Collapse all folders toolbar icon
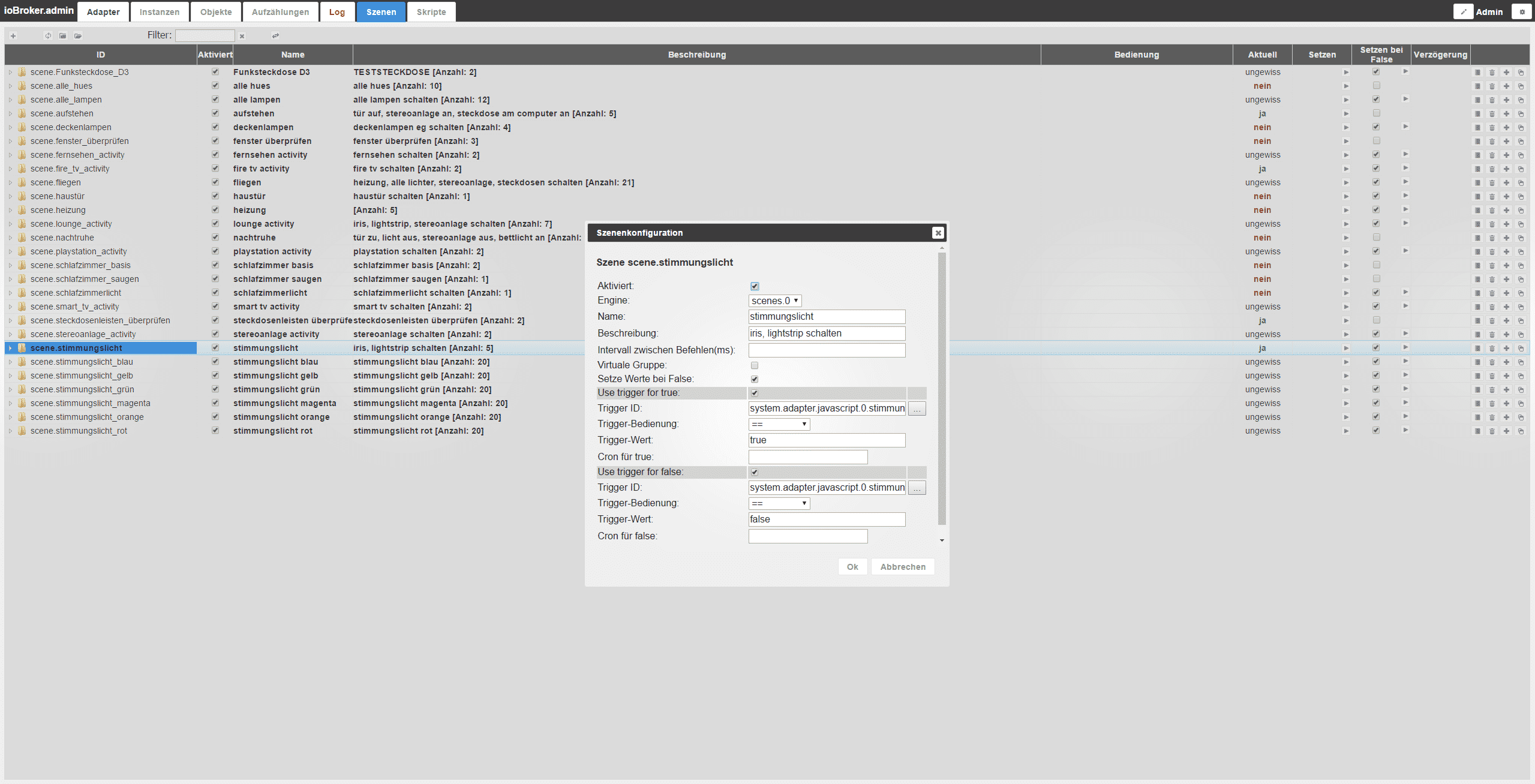Image resolution: width=1535 pixels, height=784 pixels. coord(63,36)
